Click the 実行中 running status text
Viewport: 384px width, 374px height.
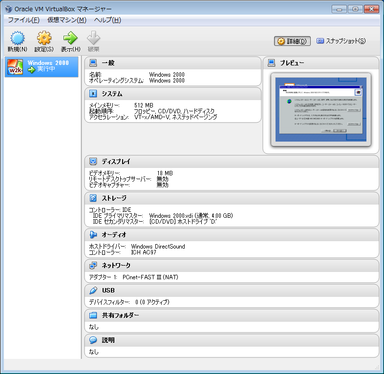[46, 69]
